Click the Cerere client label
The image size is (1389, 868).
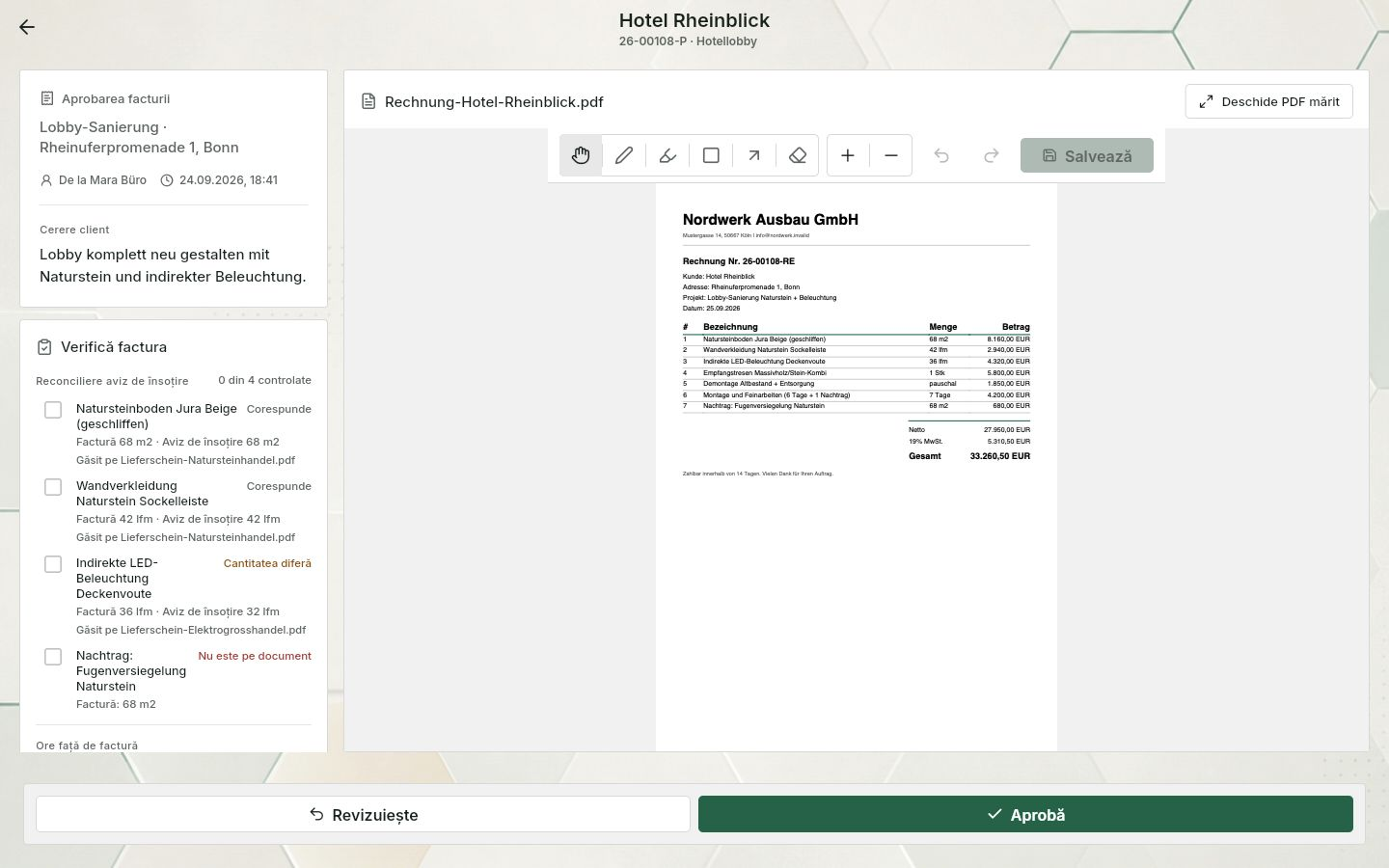pyautogui.click(x=74, y=230)
